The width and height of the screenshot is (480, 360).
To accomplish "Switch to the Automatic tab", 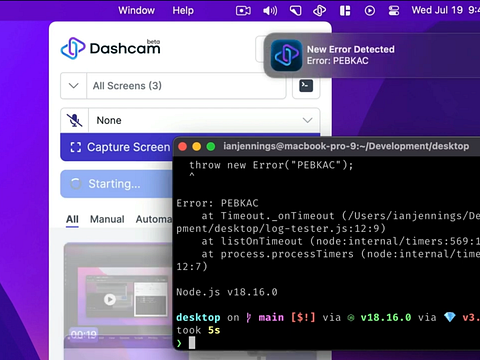I will pyautogui.click(x=154, y=219).
